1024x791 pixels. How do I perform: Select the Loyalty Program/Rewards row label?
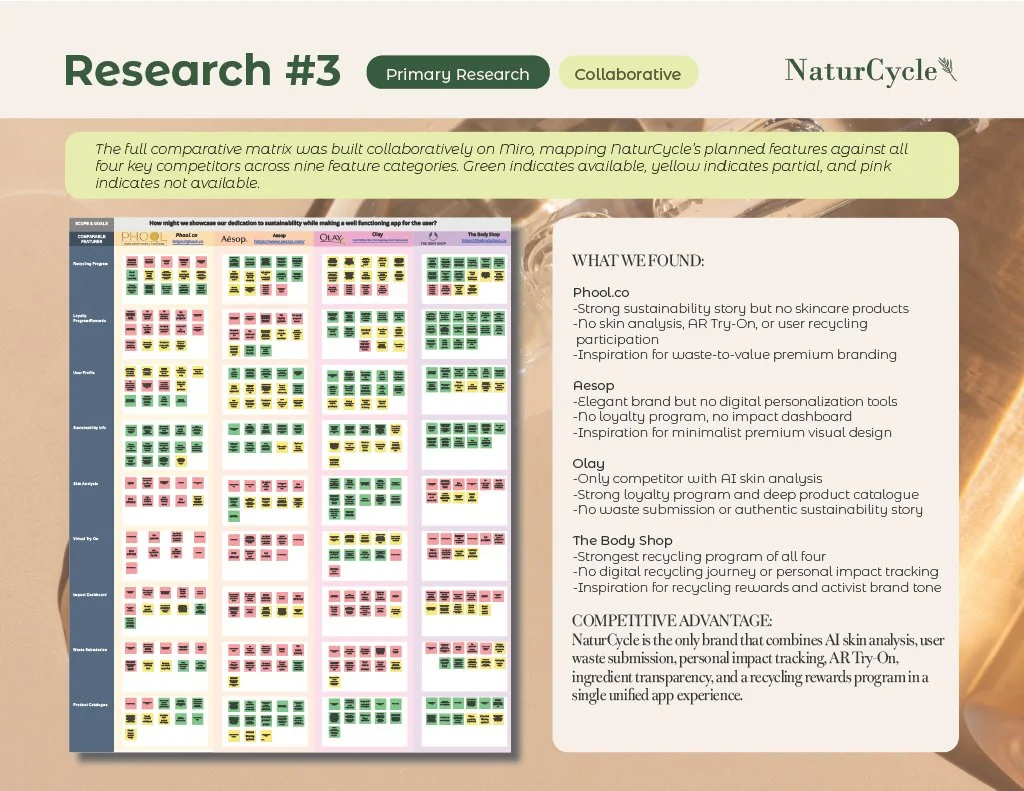[x=90, y=318]
